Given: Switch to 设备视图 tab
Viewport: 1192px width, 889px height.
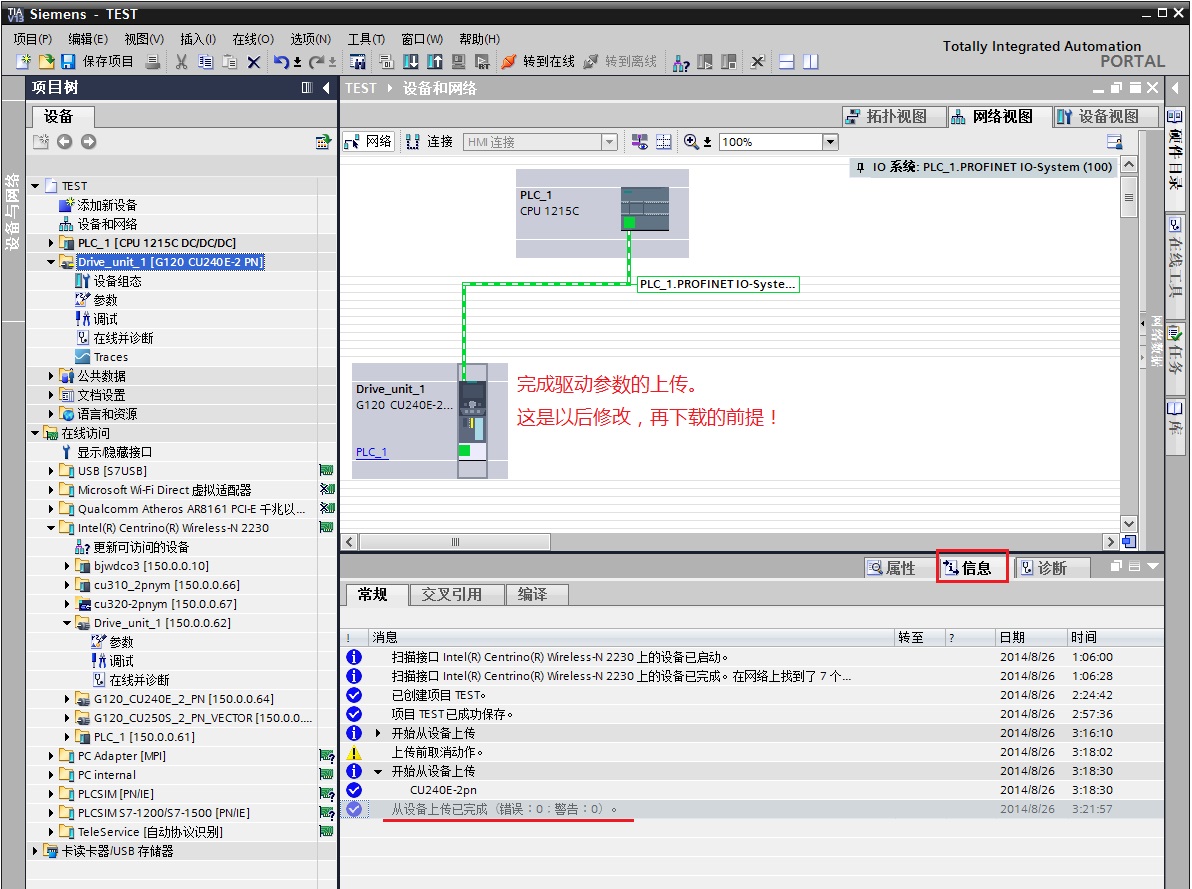Looking at the screenshot, I should (x=1105, y=116).
